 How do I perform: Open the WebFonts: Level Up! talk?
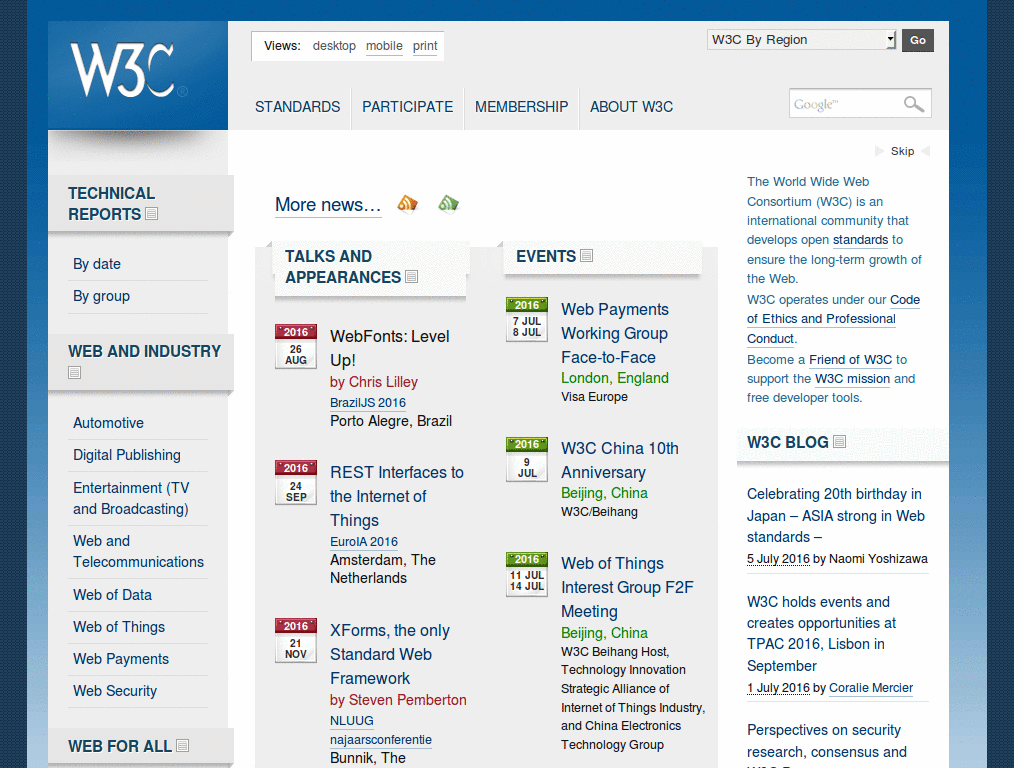(390, 348)
